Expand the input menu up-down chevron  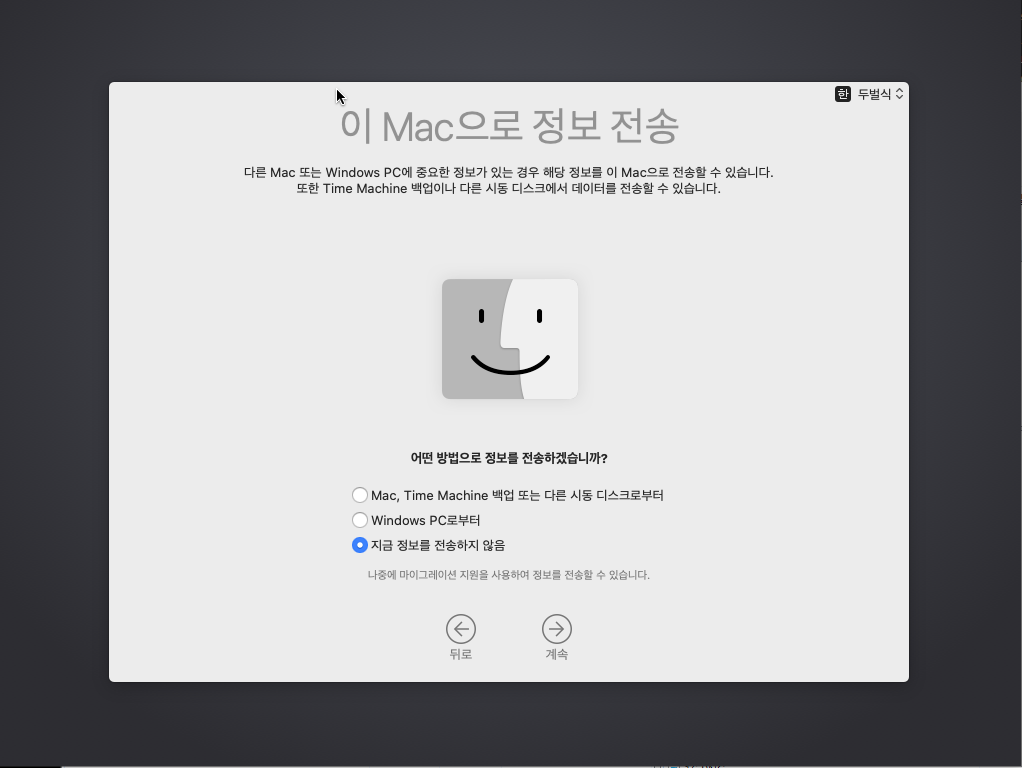(x=899, y=94)
